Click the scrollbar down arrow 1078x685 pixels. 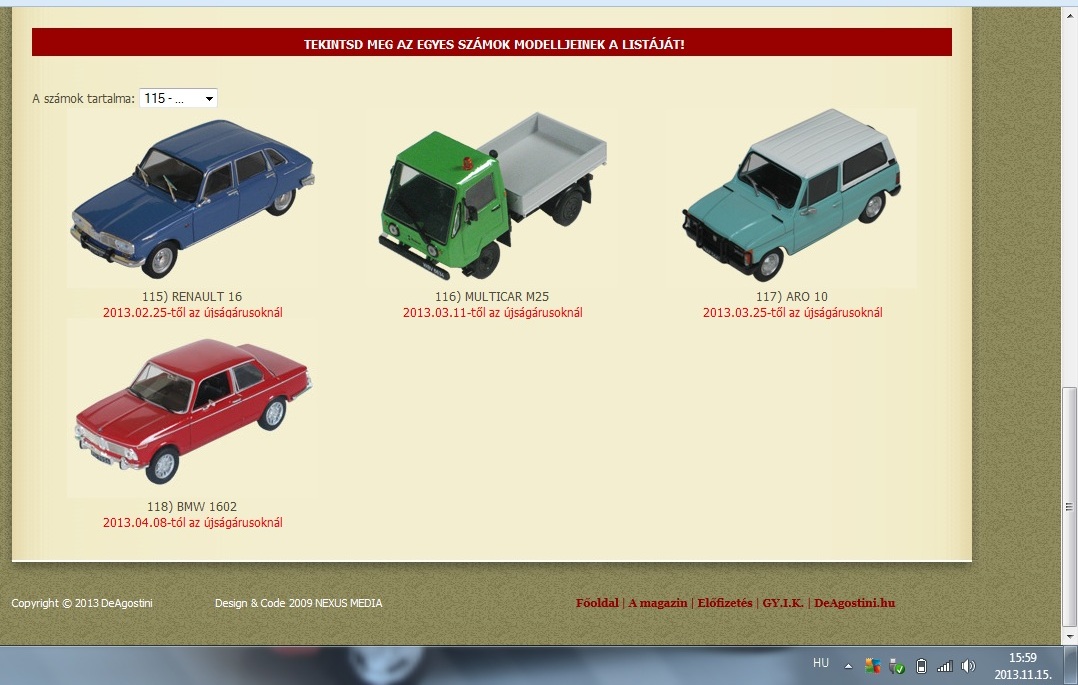tap(1069, 636)
